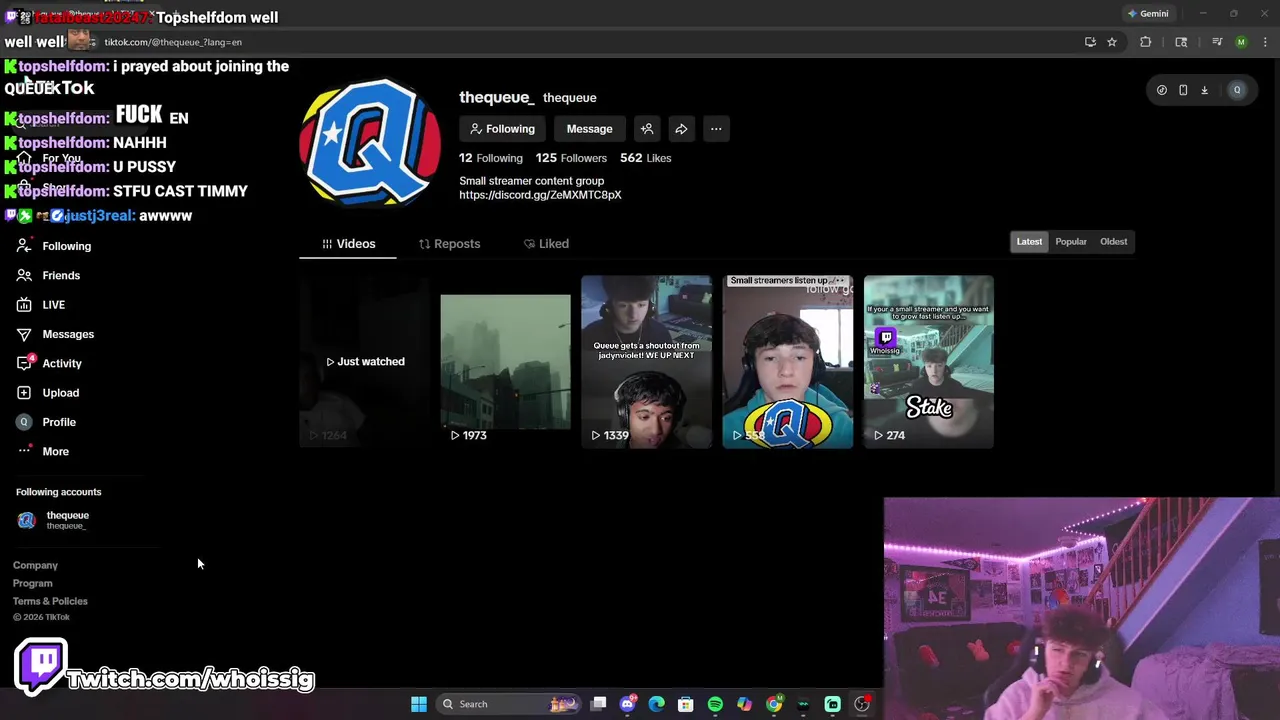Viewport: 1280px width, 720px height.
Task: Click the download icon in top pill
Action: click(x=1204, y=90)
